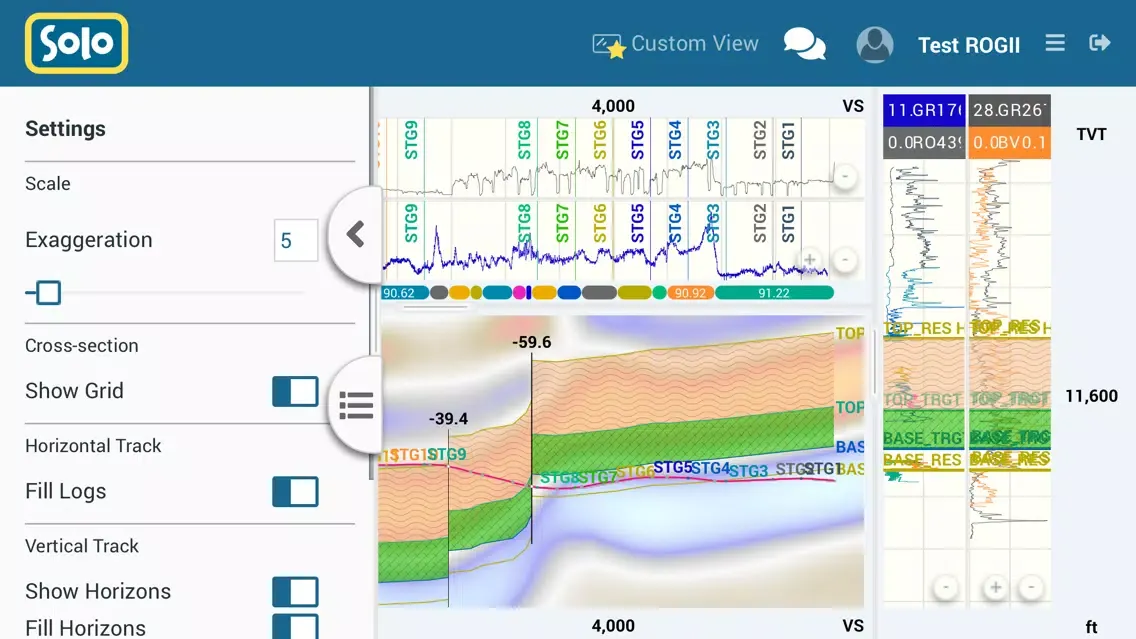This screenshot has height=639, width=1136.
Task: Toggle the Fill Logs switch
Action: (296, 492)
